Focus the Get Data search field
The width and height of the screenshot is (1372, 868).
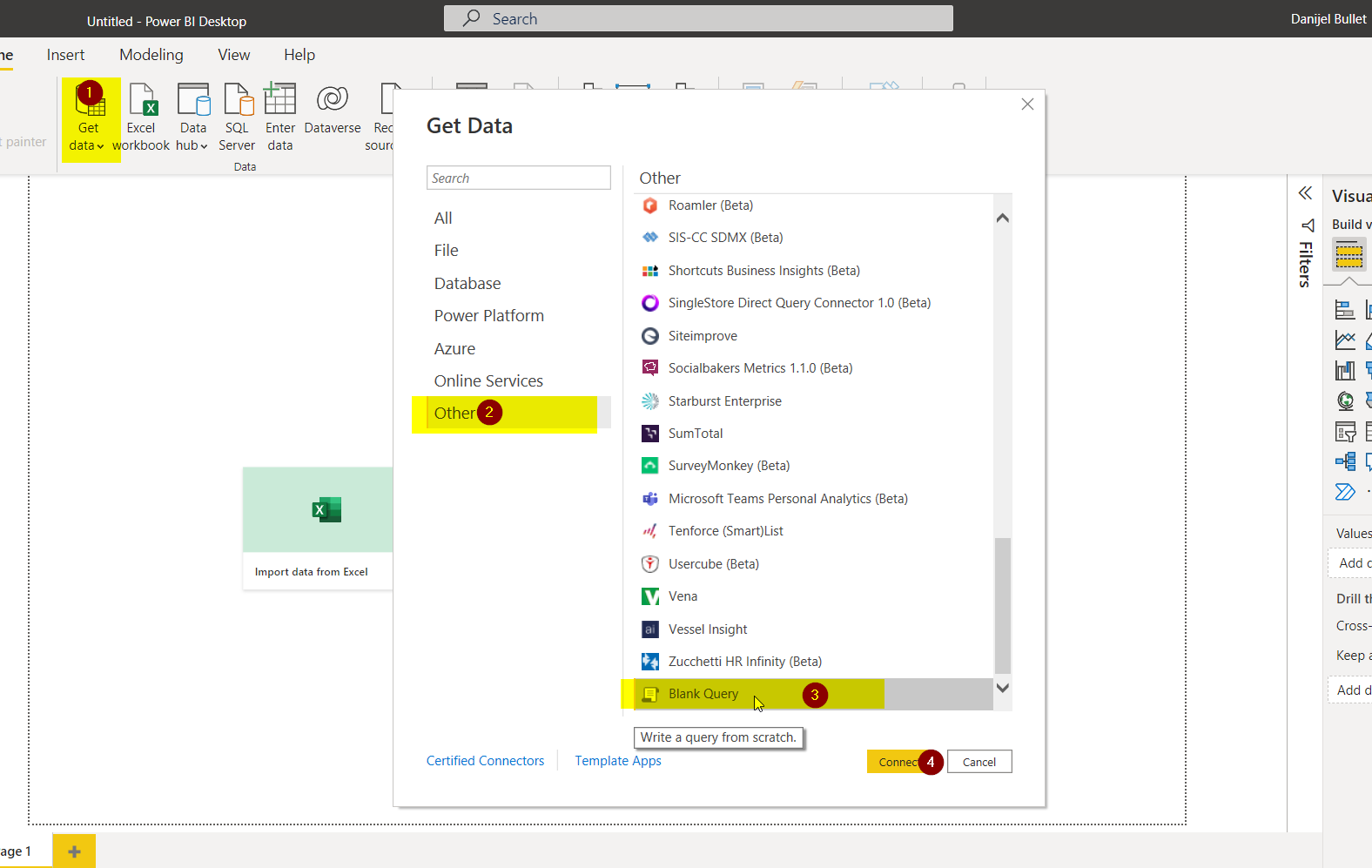(519, 178)
